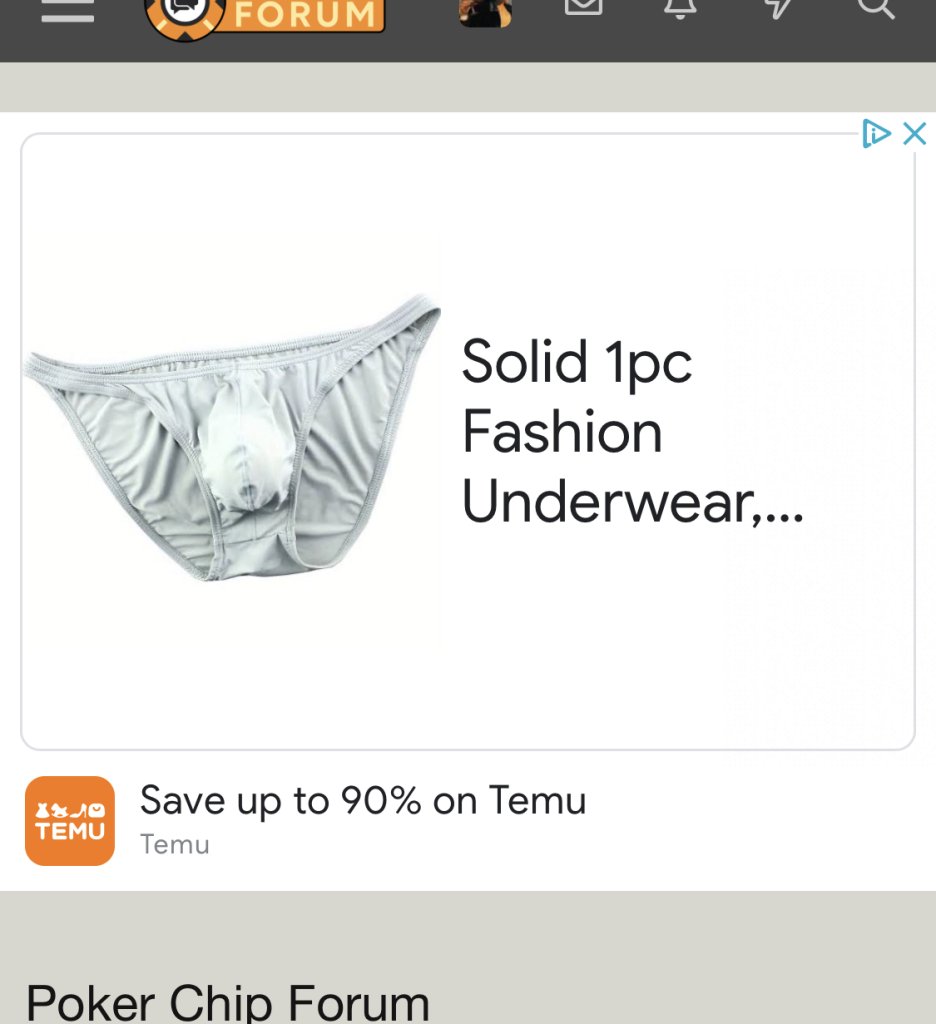Image resolution: width=936 pixels, height=1024 pixels.
Task: Click the AdChoices triangle icon
Action: tap(876, 133)
